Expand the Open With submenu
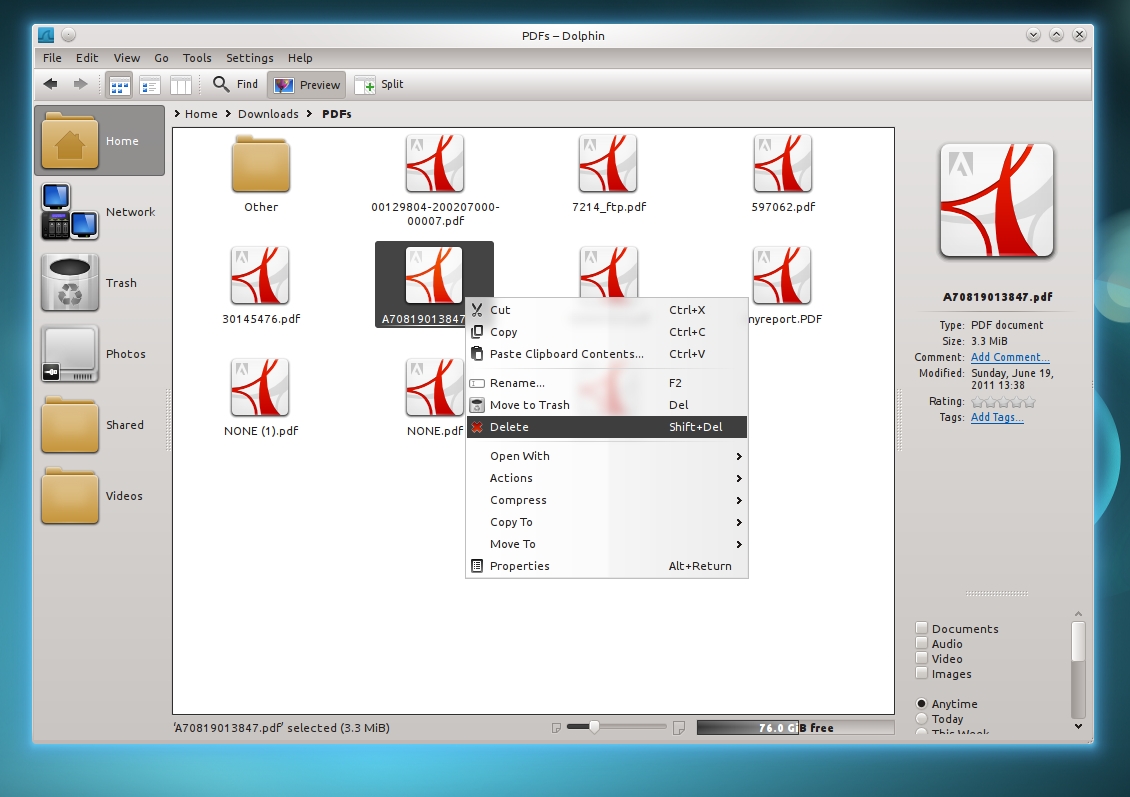1130x797 pixels. point(607,456)
